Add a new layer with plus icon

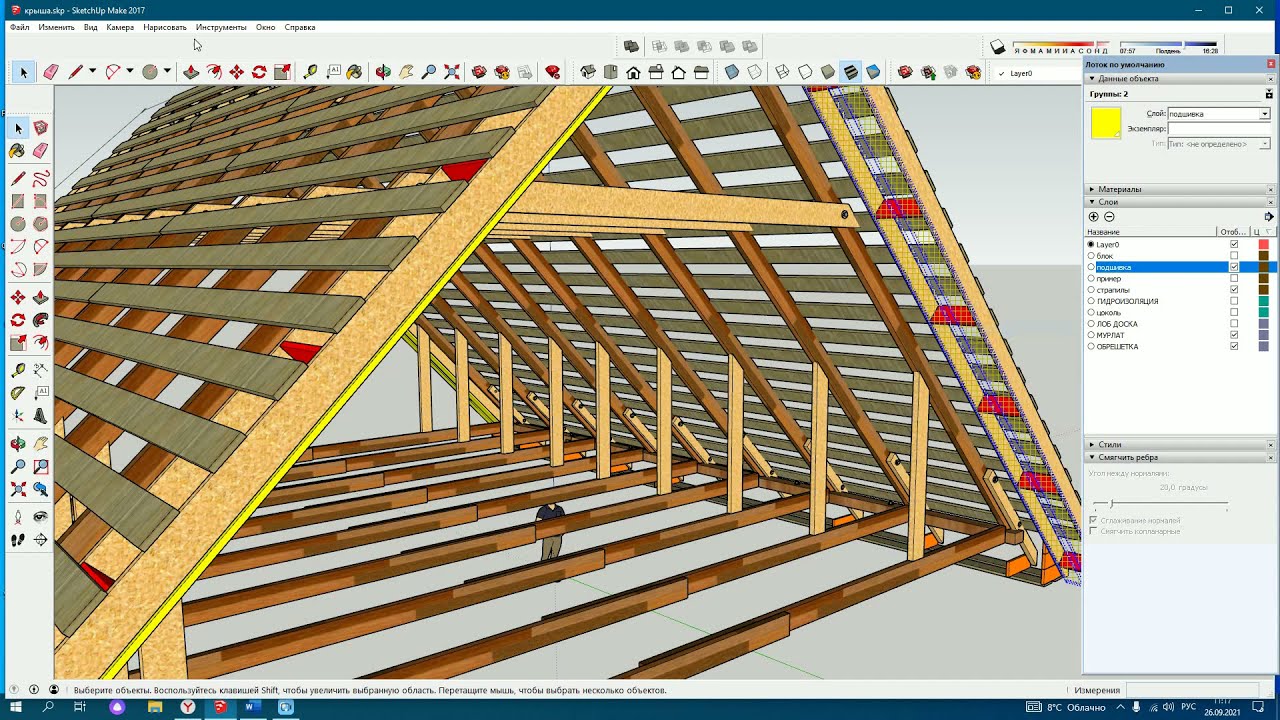tap(1093, 216)
